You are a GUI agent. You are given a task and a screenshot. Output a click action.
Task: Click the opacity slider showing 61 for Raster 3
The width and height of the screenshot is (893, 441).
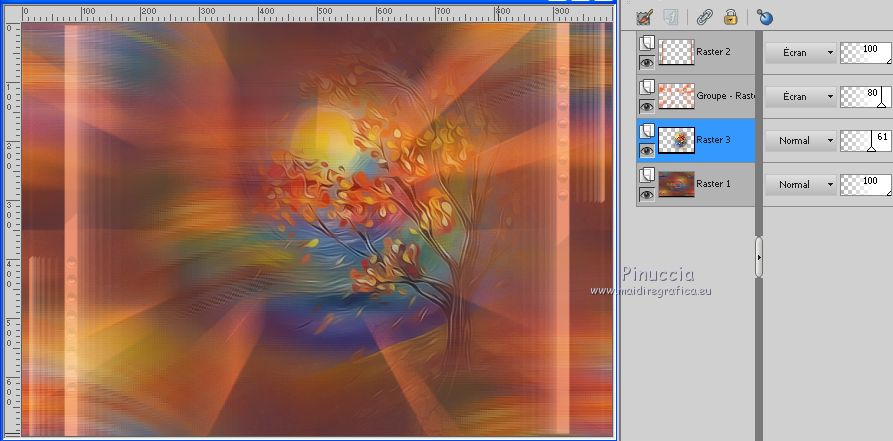coord(866,140)
